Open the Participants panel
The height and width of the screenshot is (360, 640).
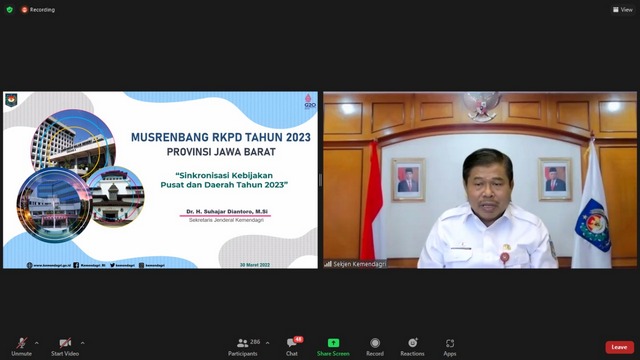tap(243, 347)
